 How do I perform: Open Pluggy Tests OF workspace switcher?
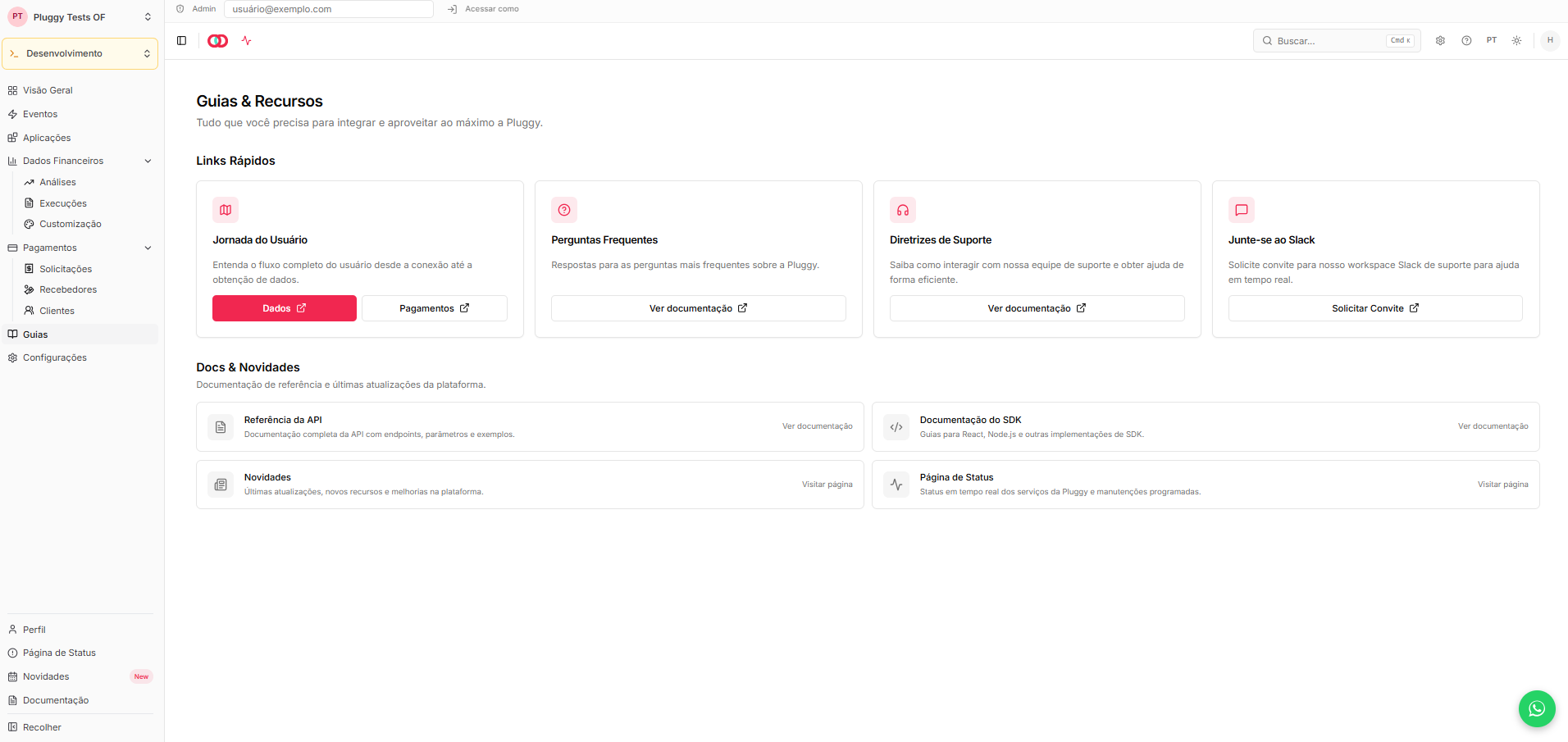tap(80, 17)
